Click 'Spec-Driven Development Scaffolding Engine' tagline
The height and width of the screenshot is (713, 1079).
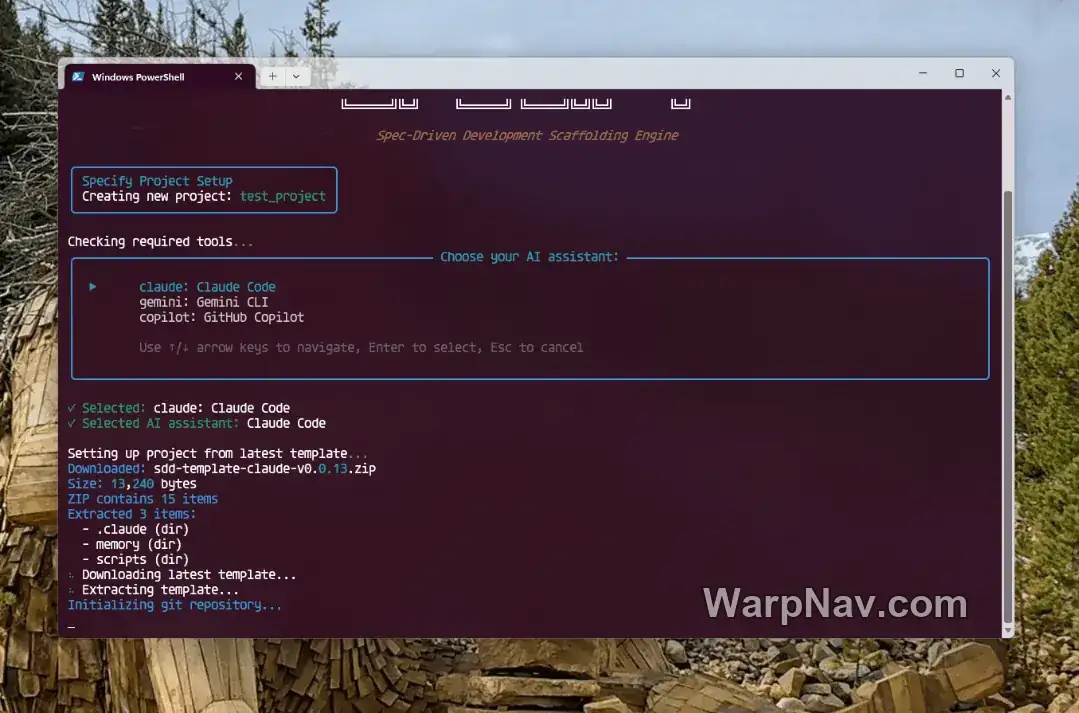(x=527, y=136)
